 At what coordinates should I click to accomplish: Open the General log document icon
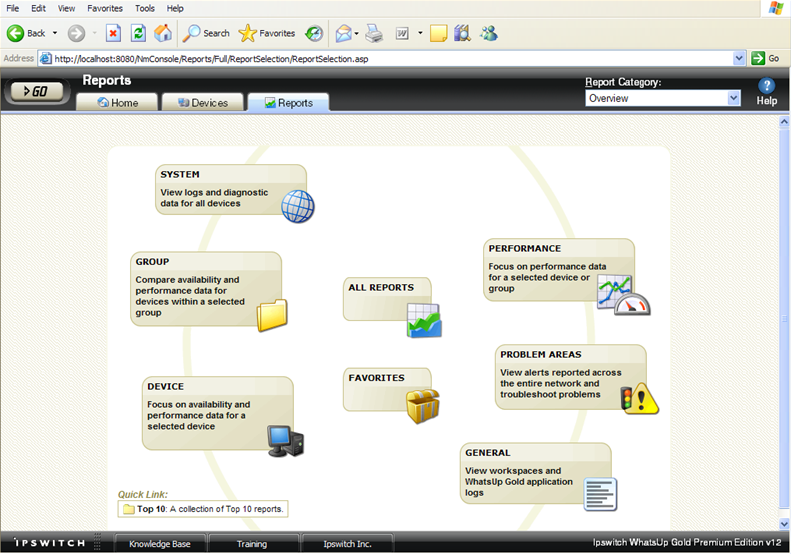[x=600, y=494]
